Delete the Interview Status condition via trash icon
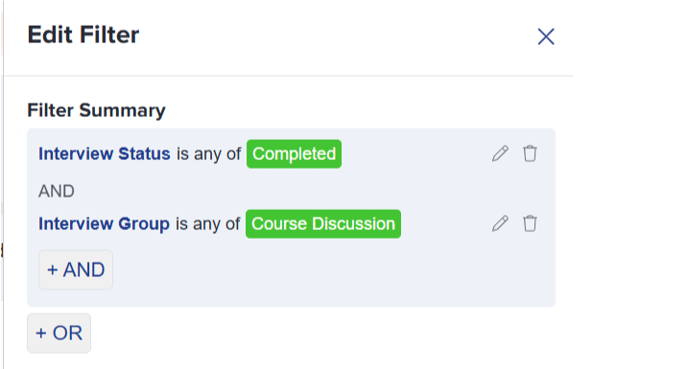This screenshot has height=369, width=688. click(x=530, y=154)
